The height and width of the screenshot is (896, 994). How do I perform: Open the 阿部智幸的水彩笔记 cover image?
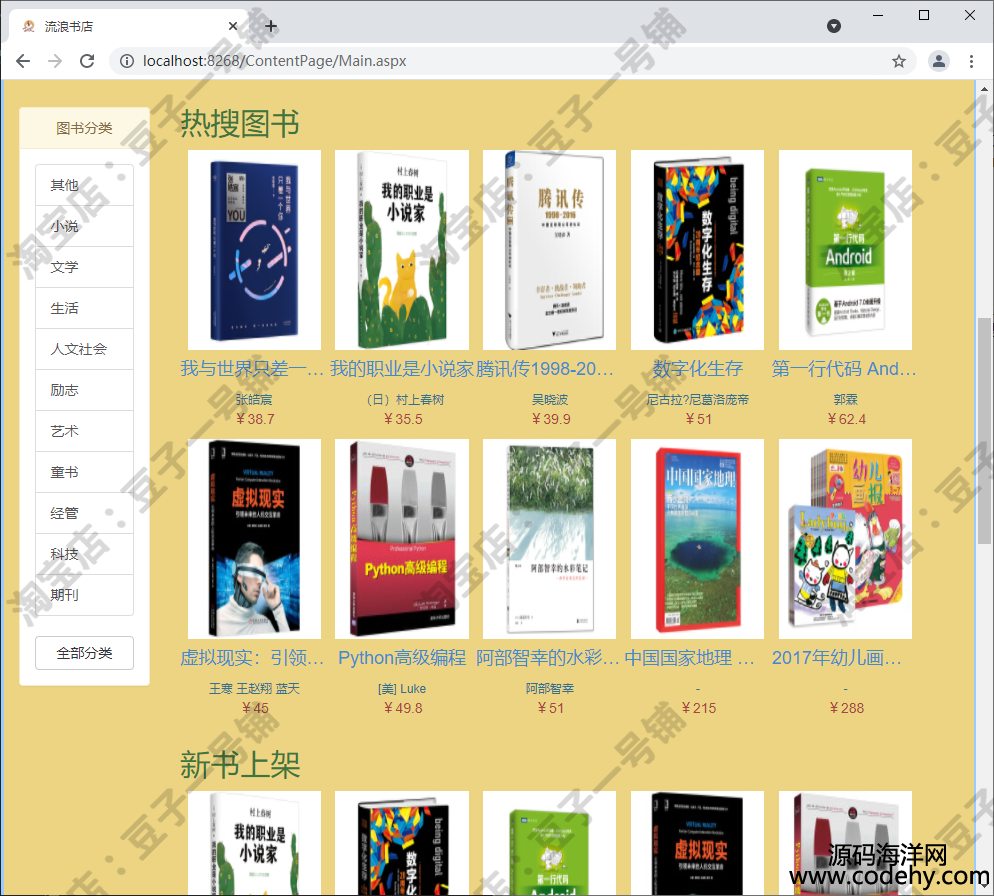(550, 539)
